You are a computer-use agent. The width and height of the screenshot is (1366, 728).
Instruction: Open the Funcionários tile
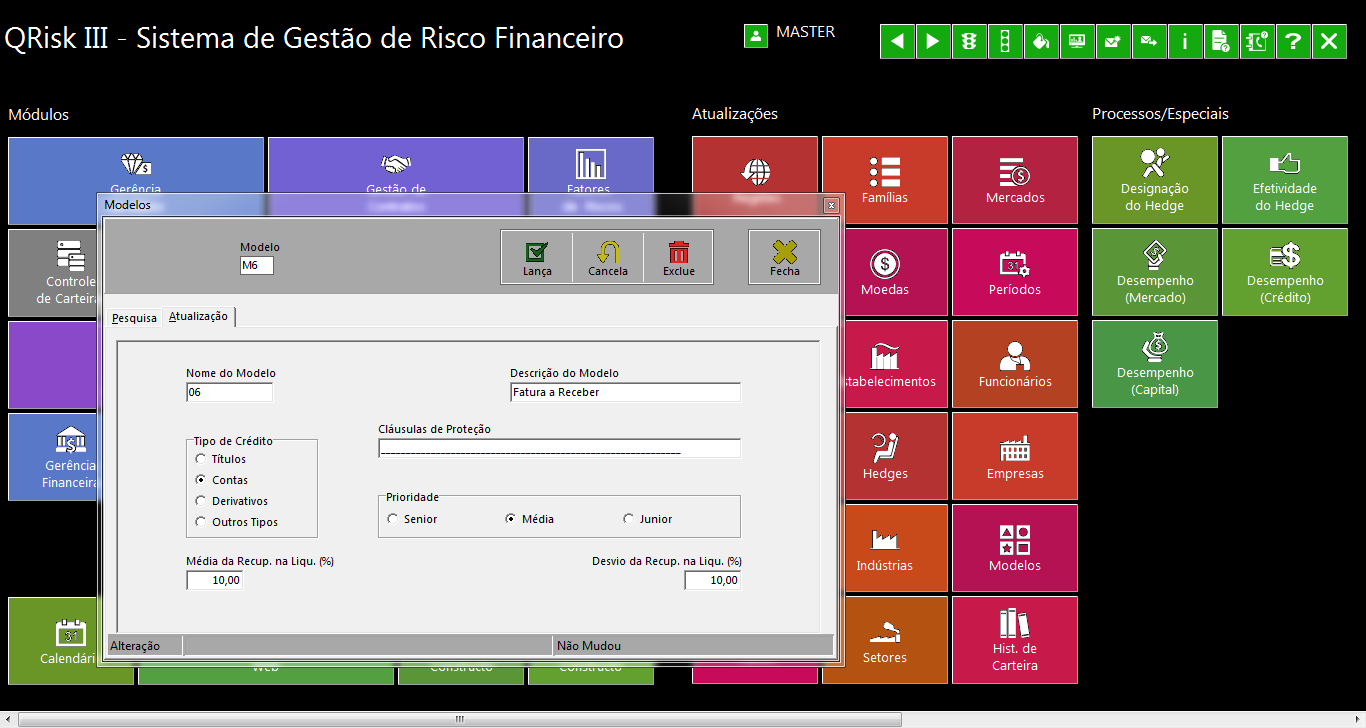click(x=1015, y=364)
